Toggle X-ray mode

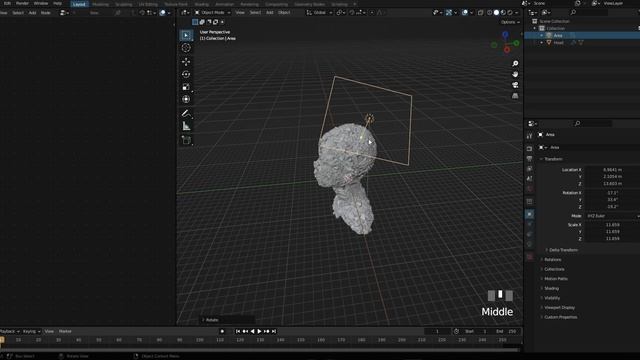pos(480,13)
